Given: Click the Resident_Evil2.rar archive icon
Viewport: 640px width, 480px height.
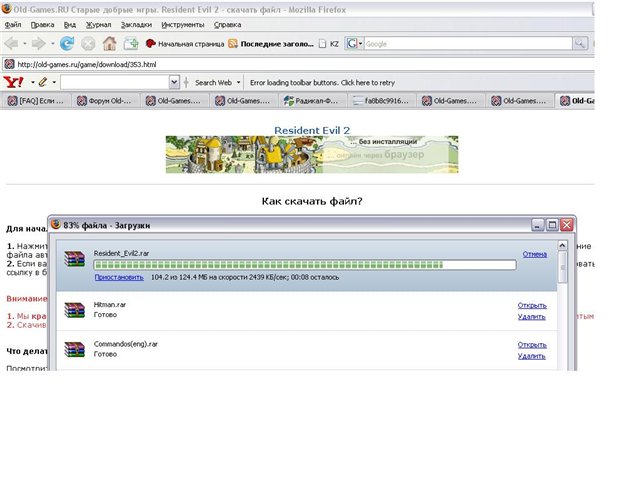Looking at the screenshot, I should 74,259.
